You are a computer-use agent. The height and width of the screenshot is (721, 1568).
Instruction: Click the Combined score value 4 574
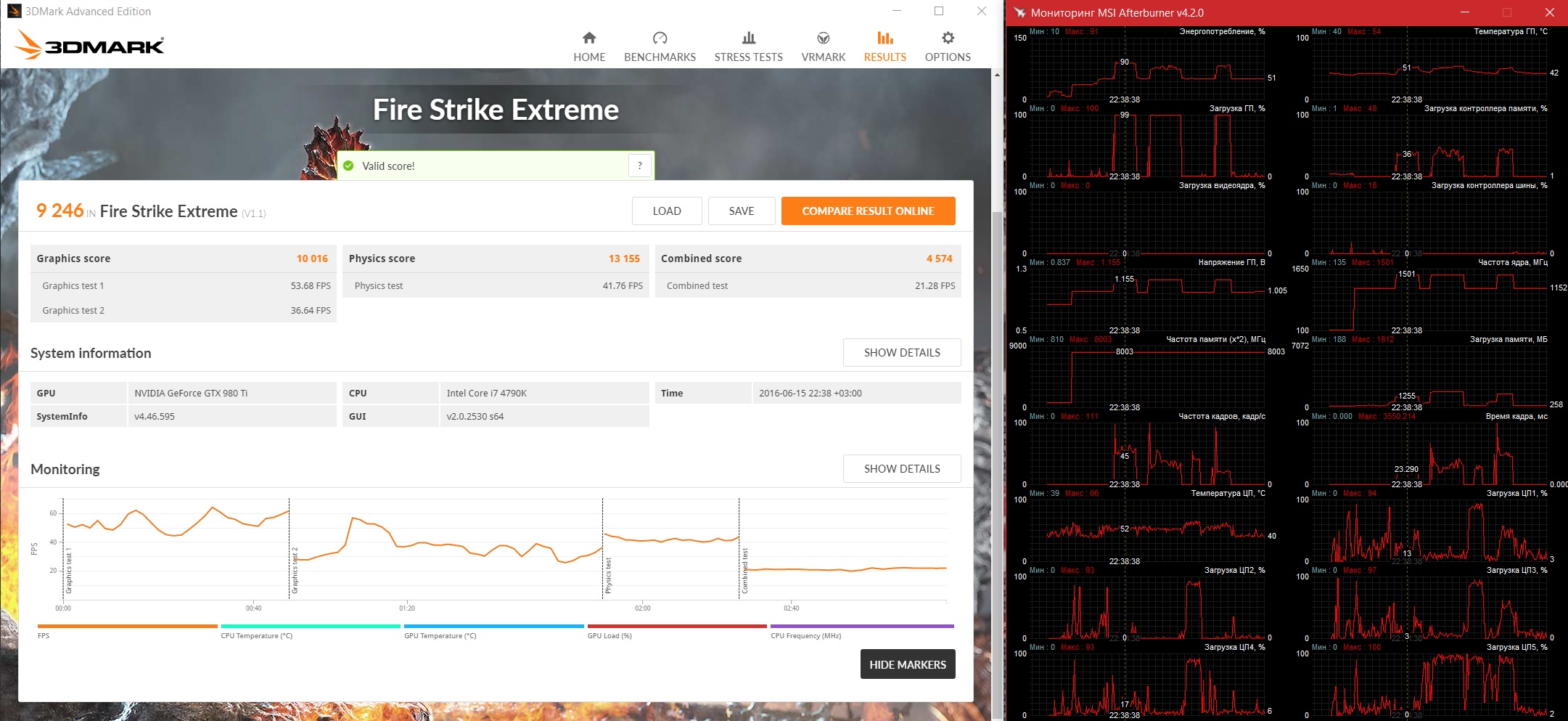pyautogui.click(x=939, y=258)
